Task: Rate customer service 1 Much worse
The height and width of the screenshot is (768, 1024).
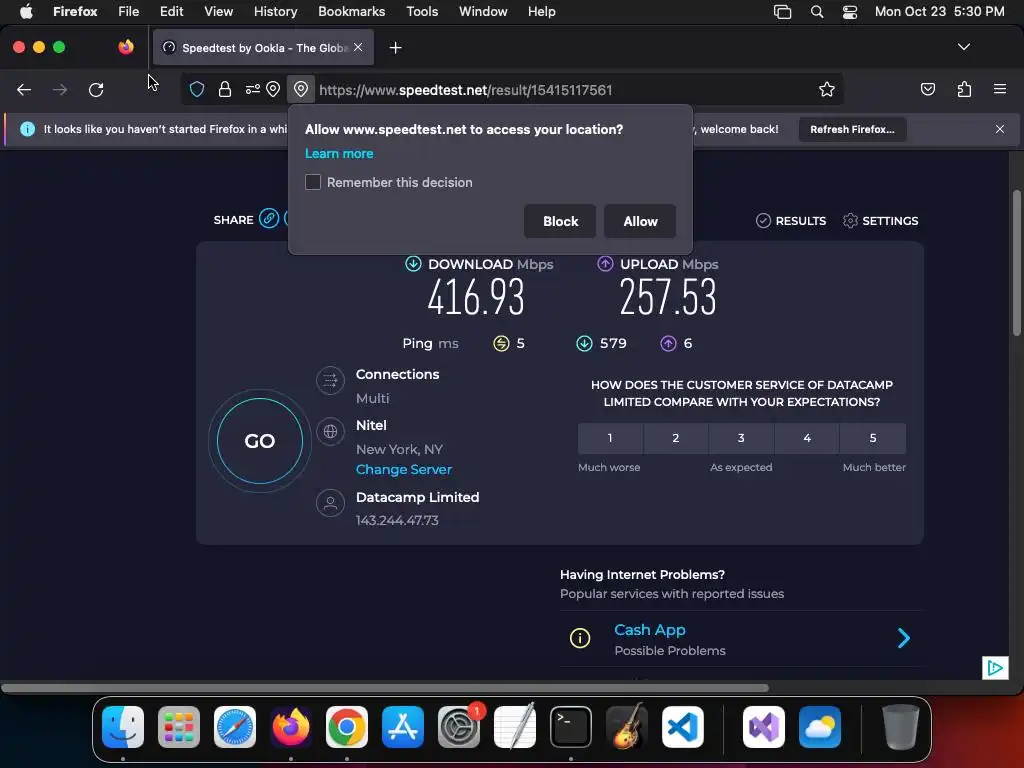Action: tap(610, 438)
